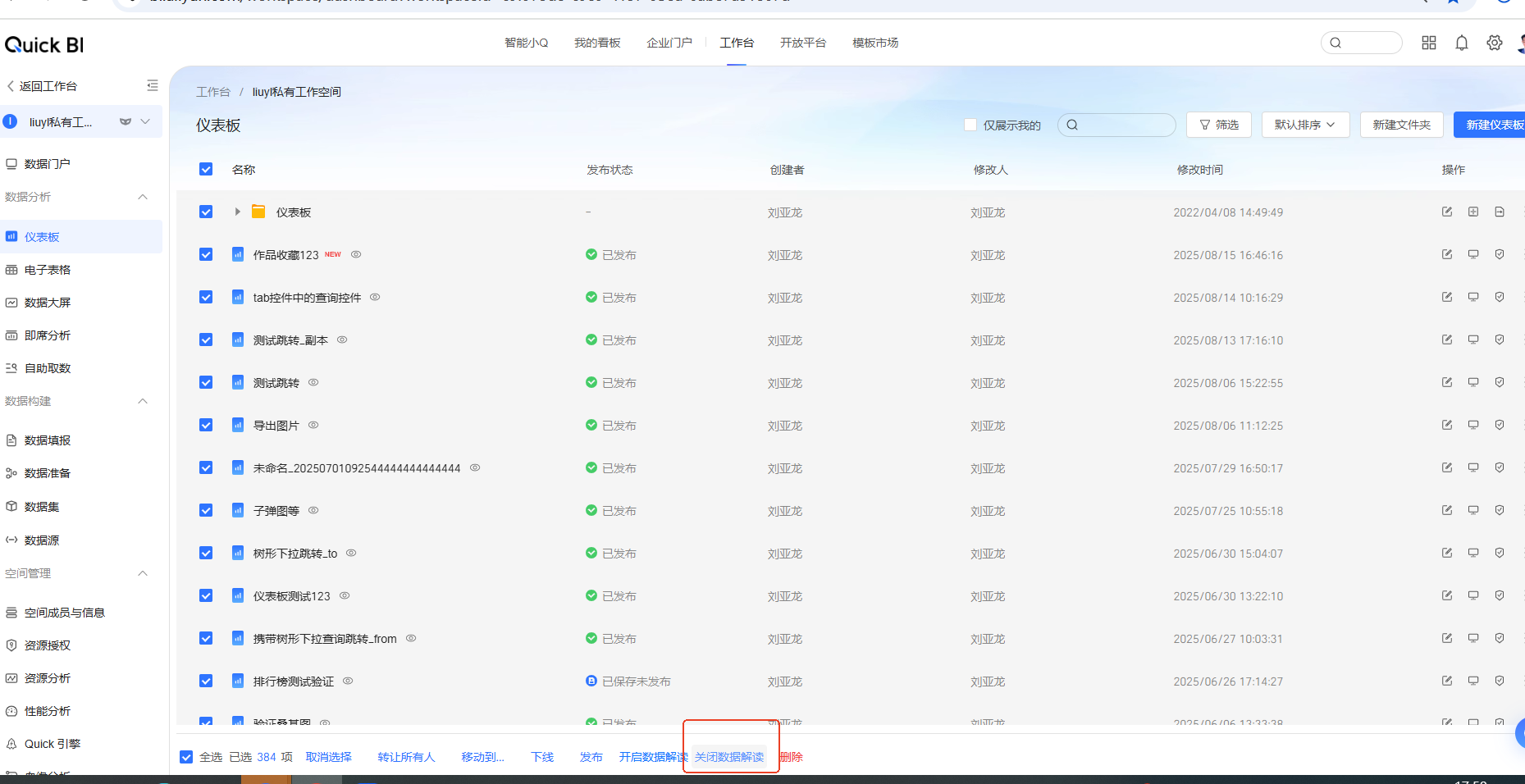Switch to 我的看板 top menu
1525x784 pixels.
point(597,43)
